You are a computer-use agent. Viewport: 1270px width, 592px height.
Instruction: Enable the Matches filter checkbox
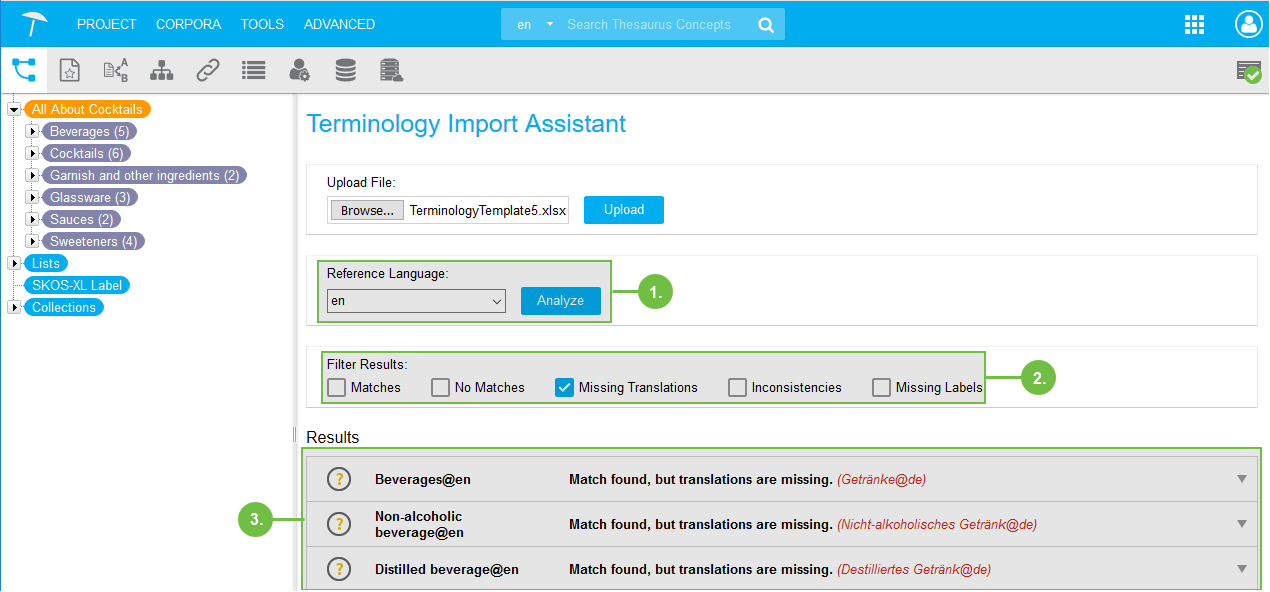click(x=336, y=388)
